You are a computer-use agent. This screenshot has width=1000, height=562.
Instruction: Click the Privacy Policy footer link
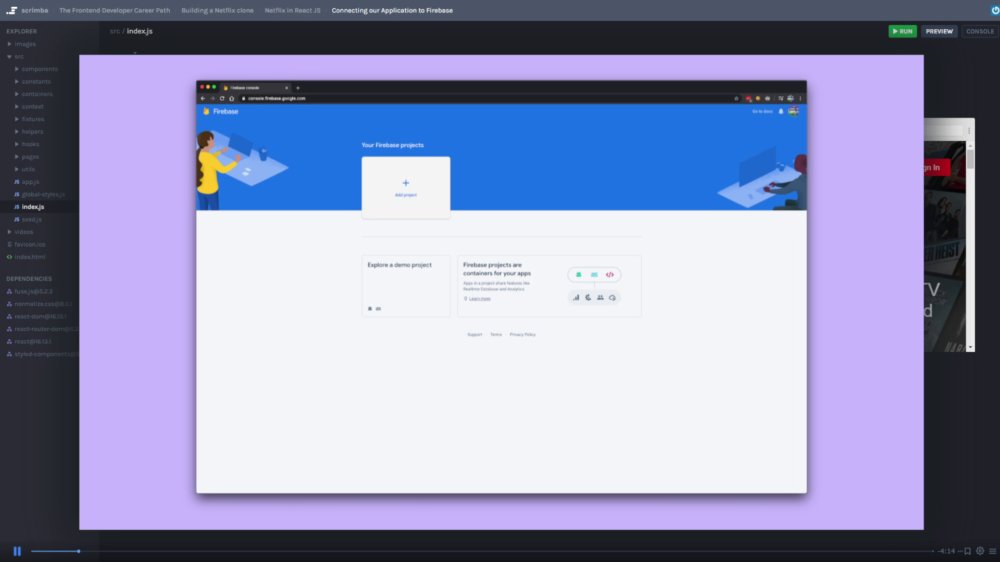pyautogui.click(x=522, y=334)
